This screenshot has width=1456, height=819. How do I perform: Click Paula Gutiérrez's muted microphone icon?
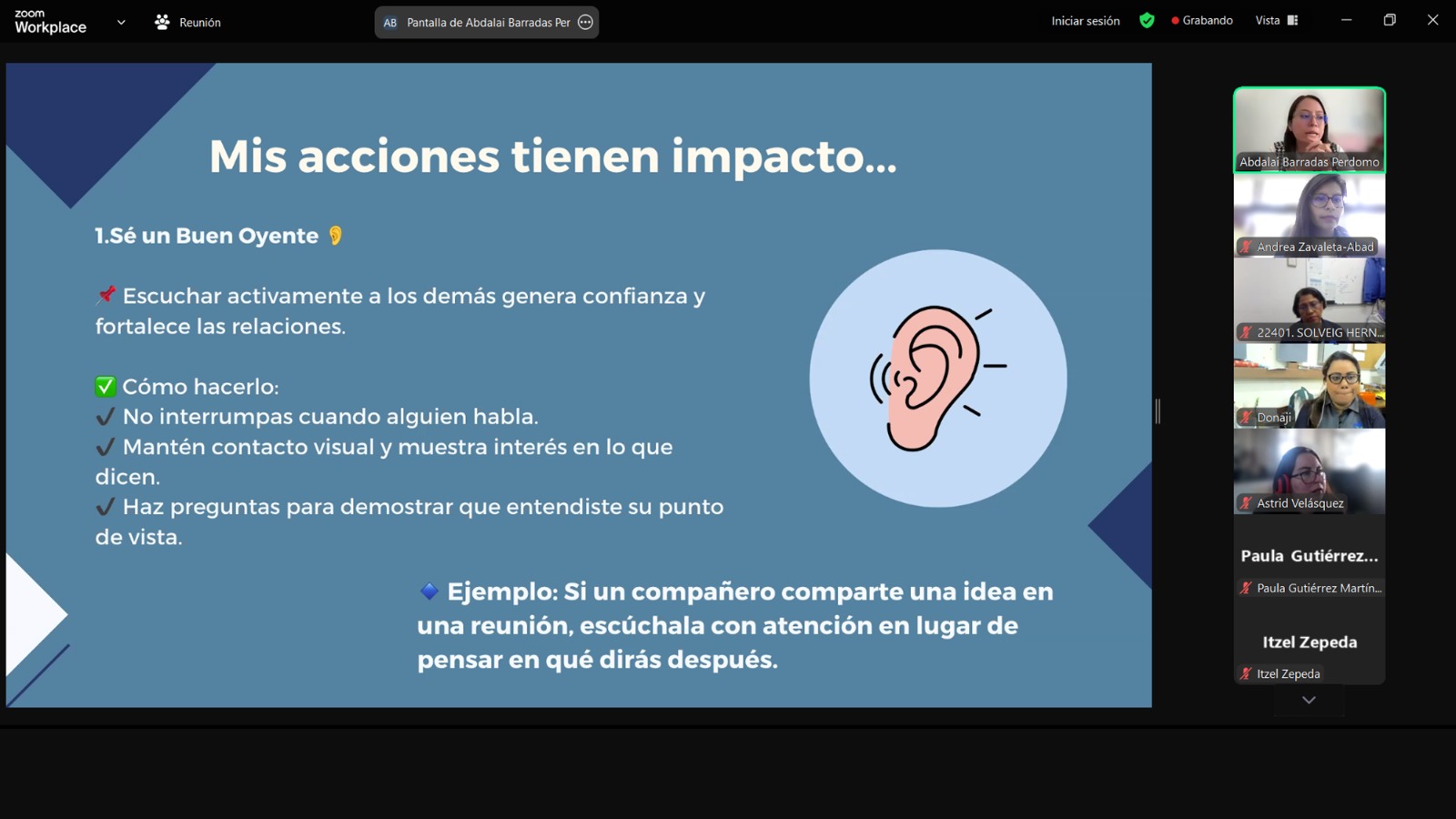pos(1246,589)
